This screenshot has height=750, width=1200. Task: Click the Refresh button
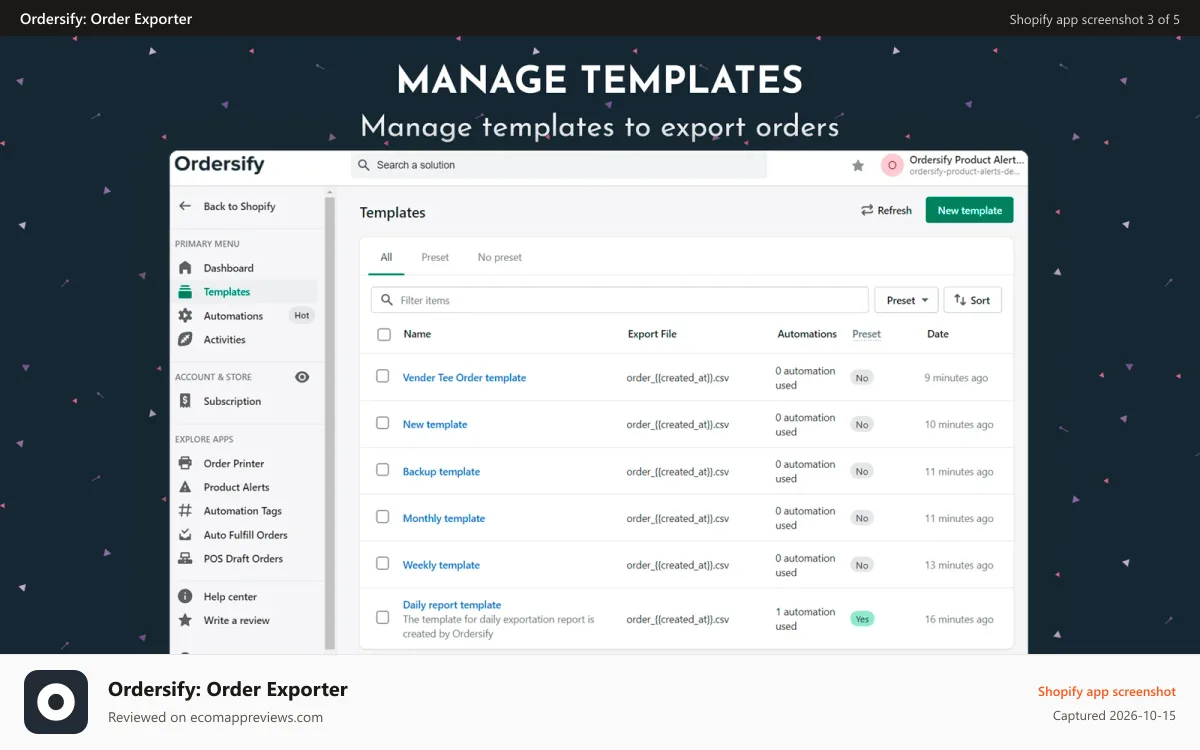[x=886, y=210]
